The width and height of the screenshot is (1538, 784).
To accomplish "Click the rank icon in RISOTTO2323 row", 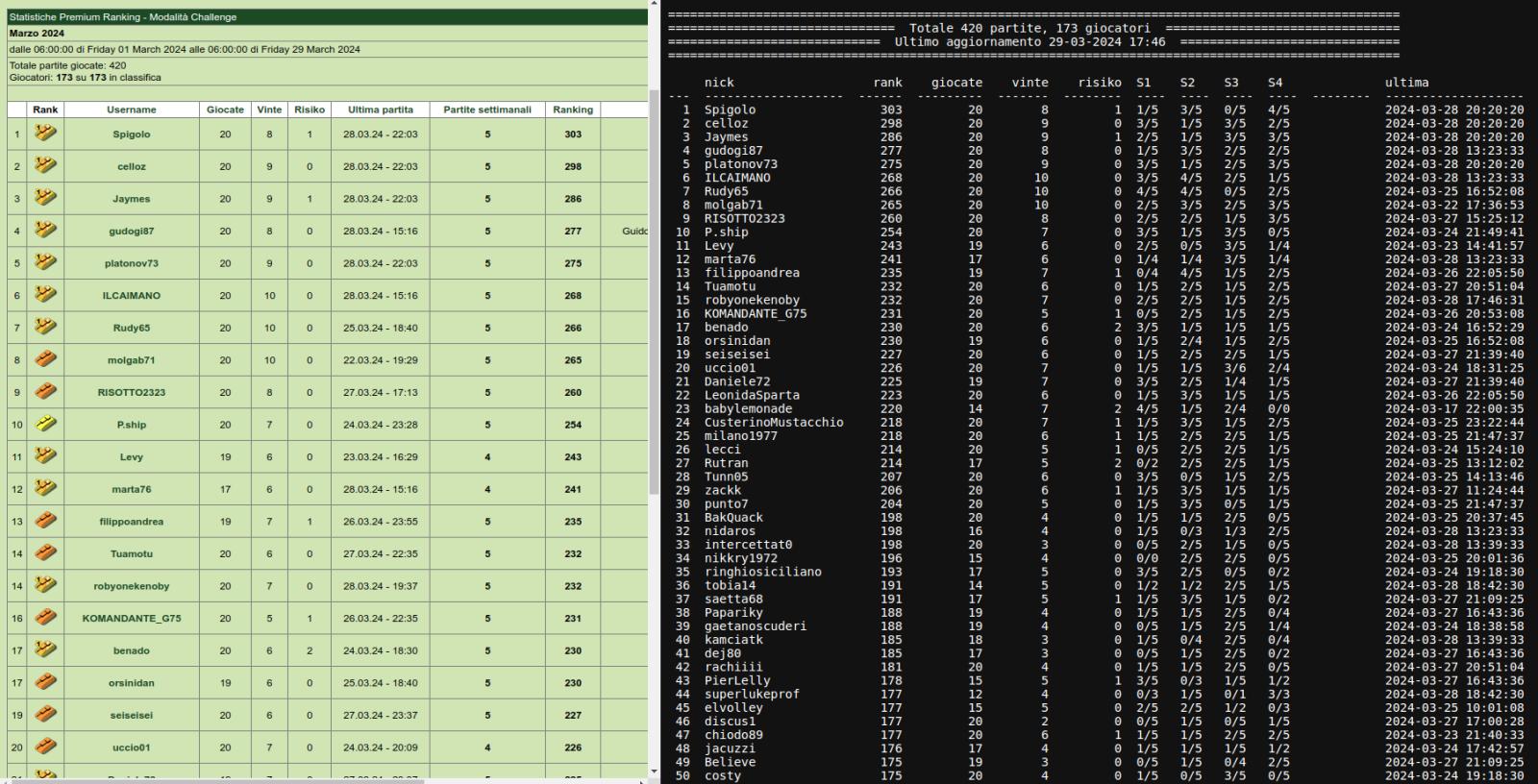I will point(45,392).
